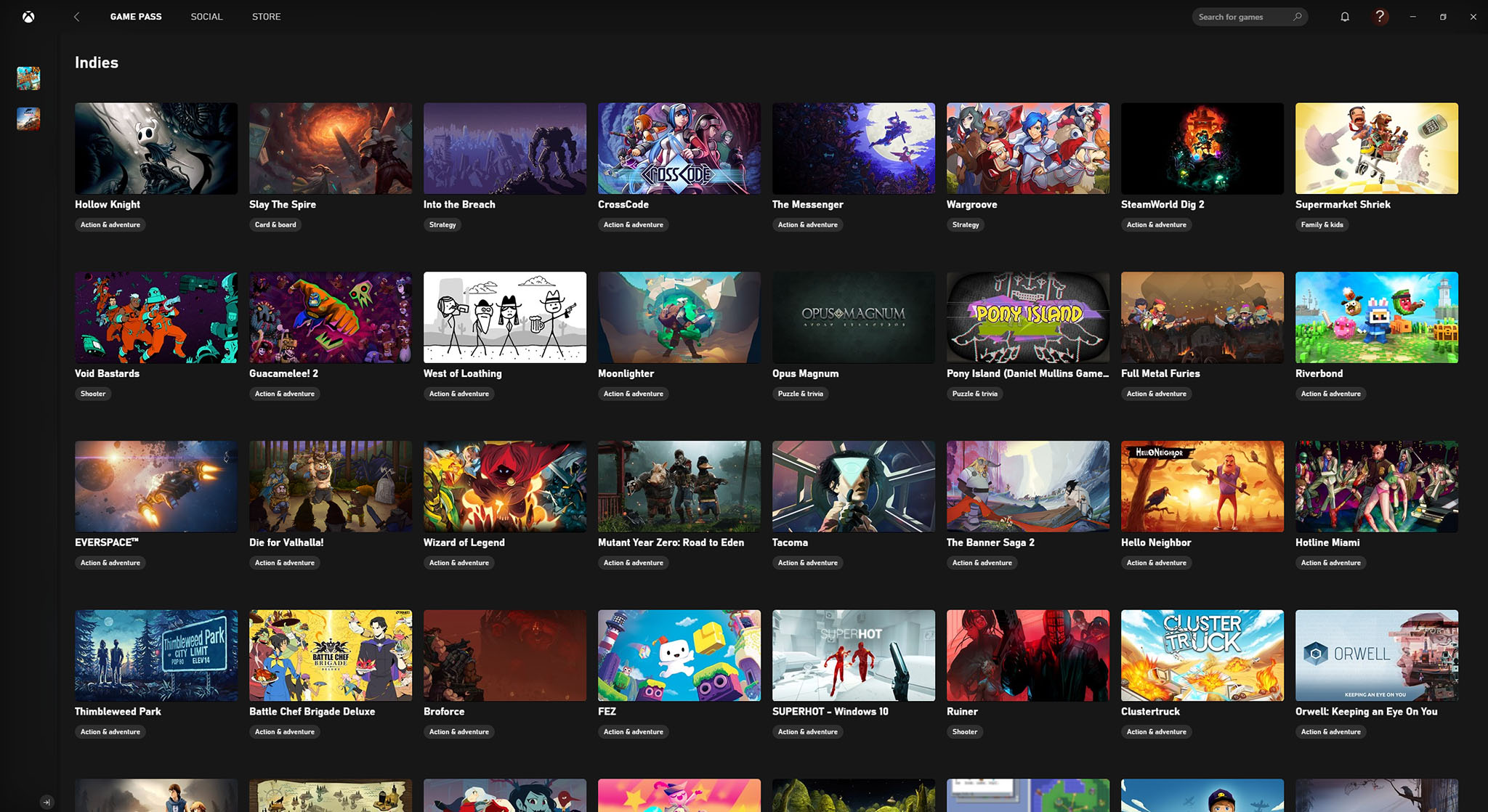Open the Full Metal Furies thumbnail
Screen dimensions: 1488x812
coord(1202,317)
